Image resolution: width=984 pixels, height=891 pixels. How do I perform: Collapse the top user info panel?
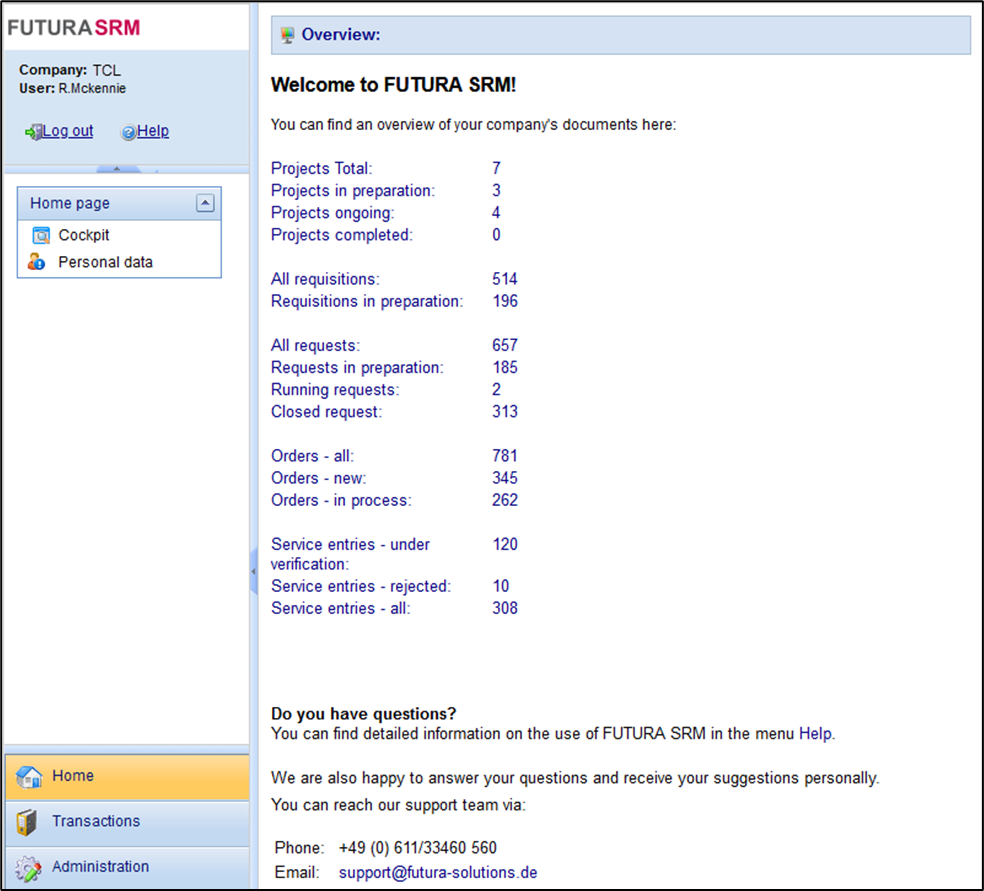tap(116, 169)
